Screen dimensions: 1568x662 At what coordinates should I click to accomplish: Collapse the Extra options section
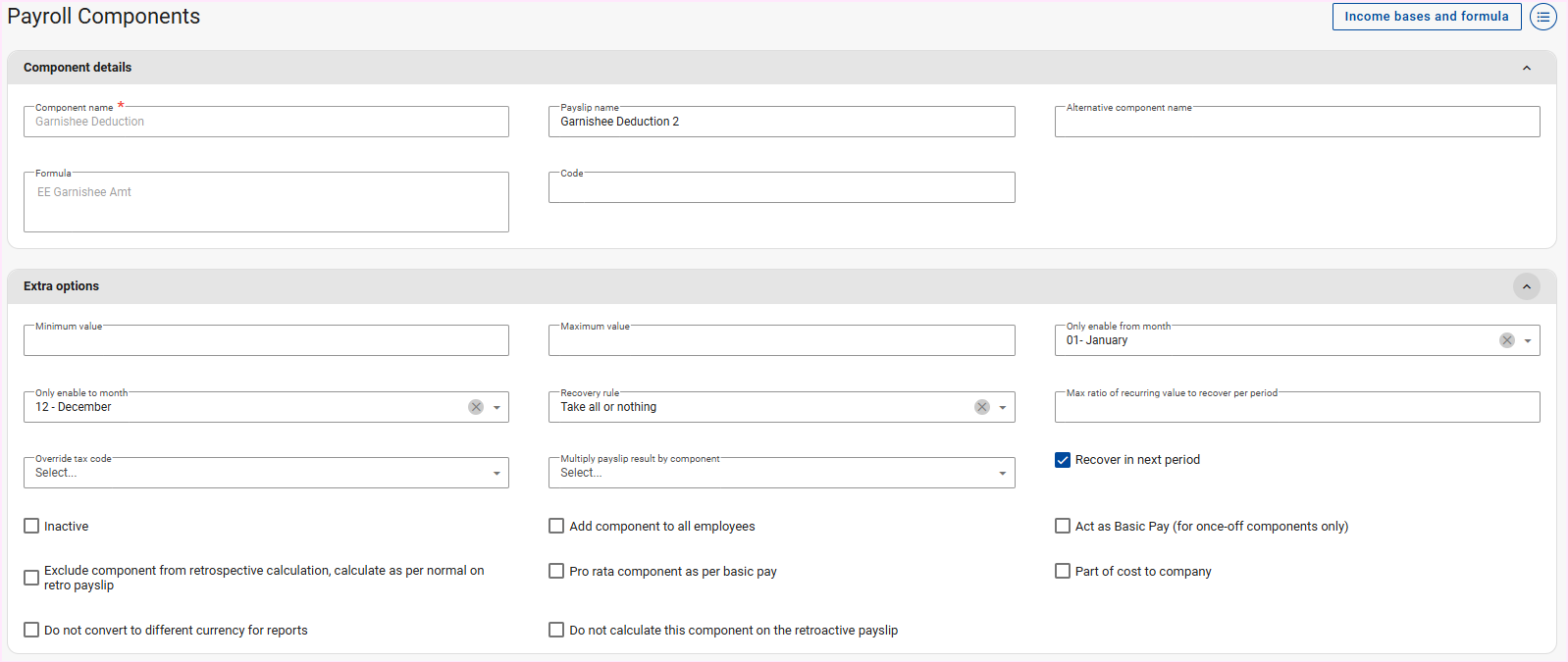pos(1526,286)
